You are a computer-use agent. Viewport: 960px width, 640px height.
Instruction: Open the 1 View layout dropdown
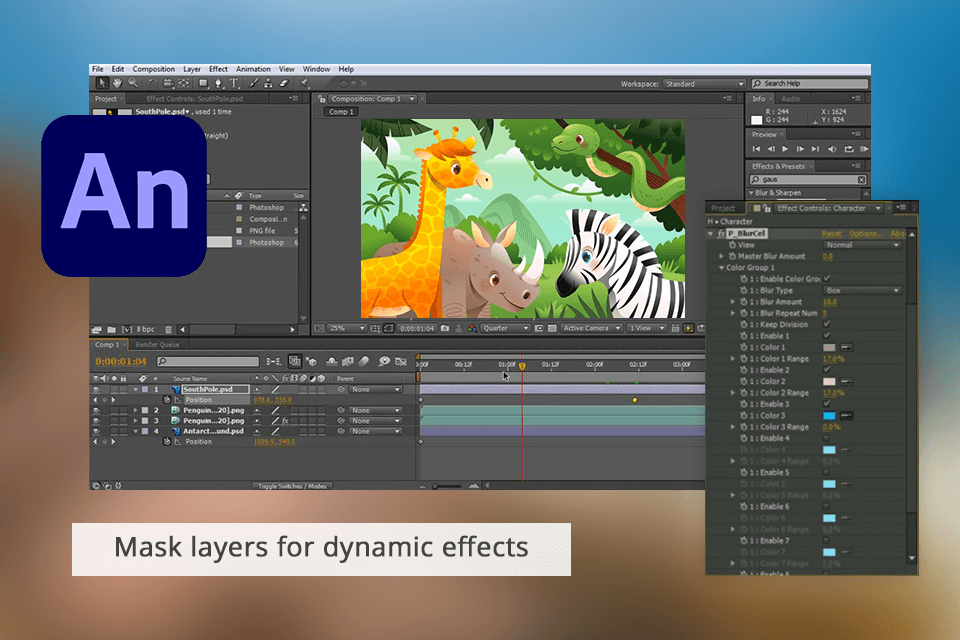[647, 328]
